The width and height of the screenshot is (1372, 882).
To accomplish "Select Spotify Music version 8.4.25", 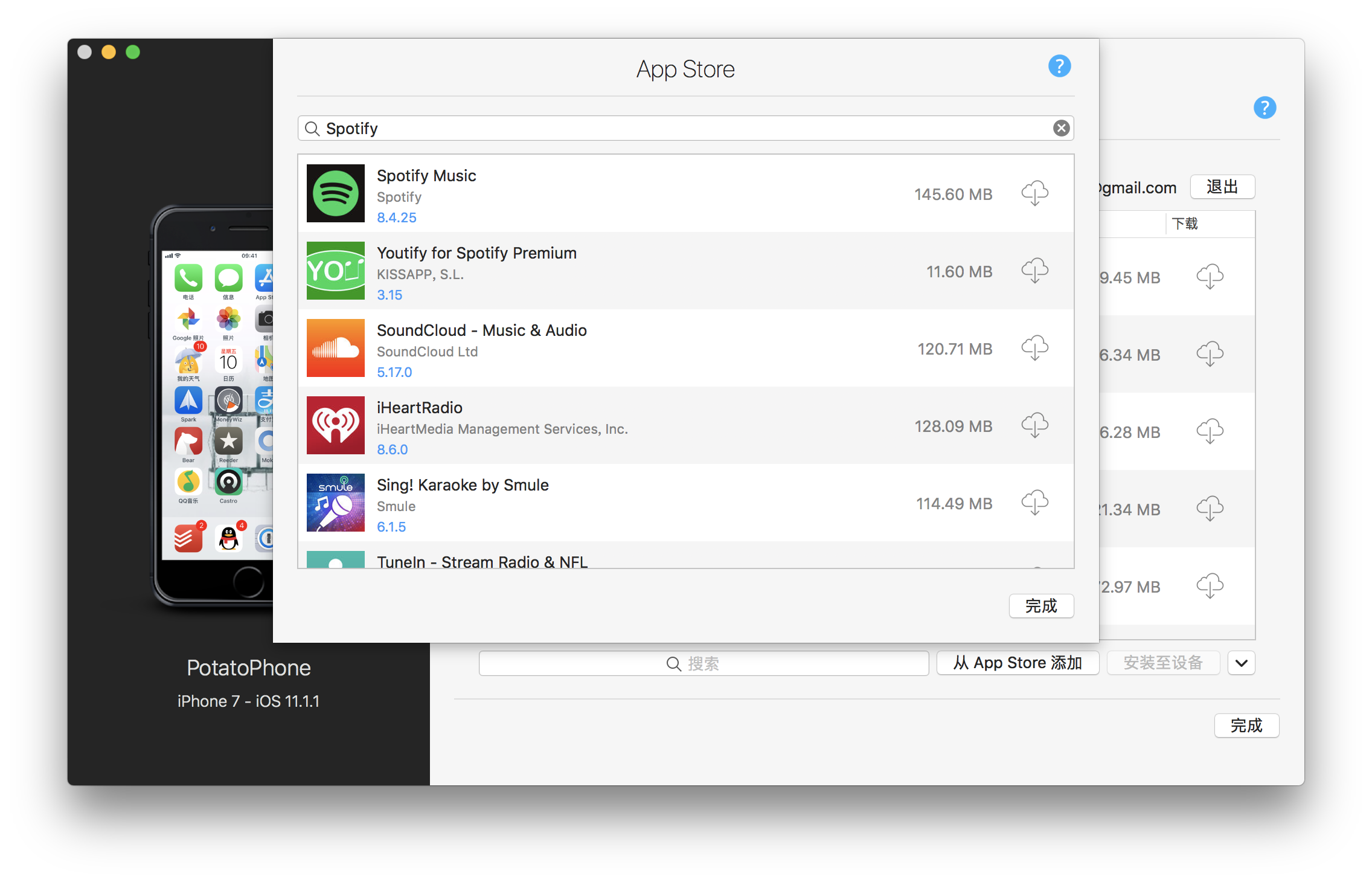I will (397, 217).
